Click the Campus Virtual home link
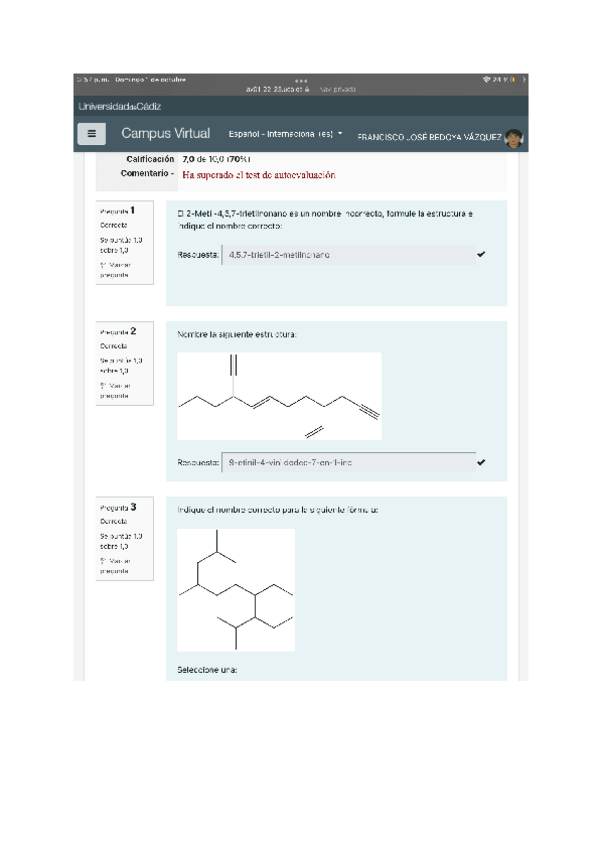Viewport: 600px width, 848px height. coord(166,134)
